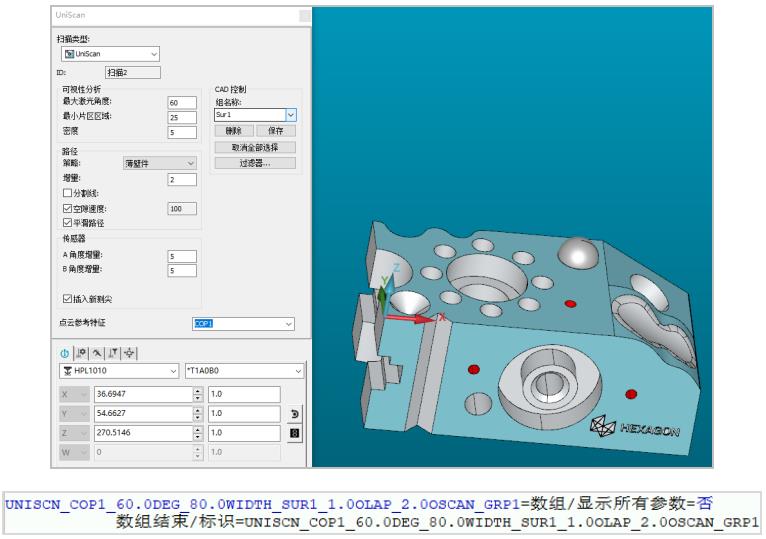Select the crosshair target tab icon
Image resolution: width=766 pixels, height=539 pixels.
(131, 353)
